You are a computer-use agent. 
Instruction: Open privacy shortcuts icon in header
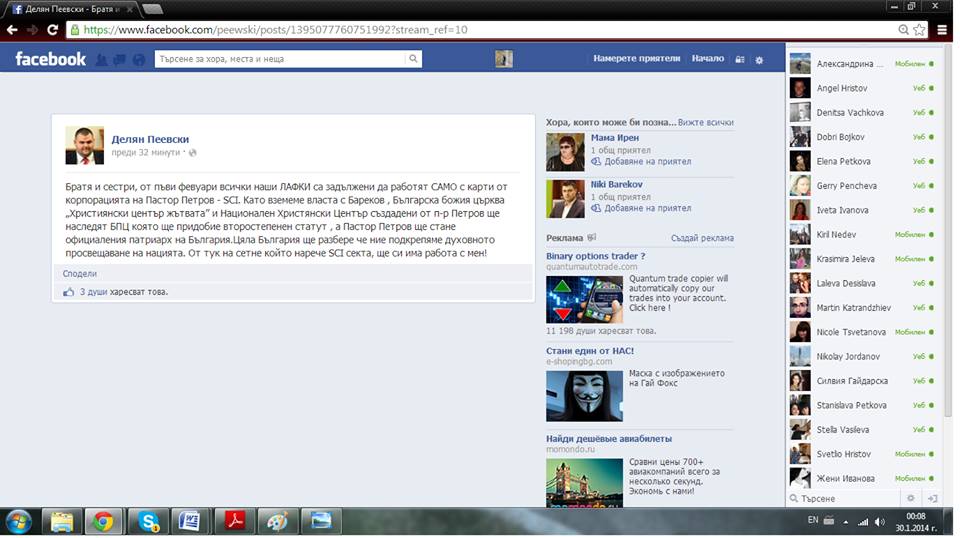[x=740, y=59]
